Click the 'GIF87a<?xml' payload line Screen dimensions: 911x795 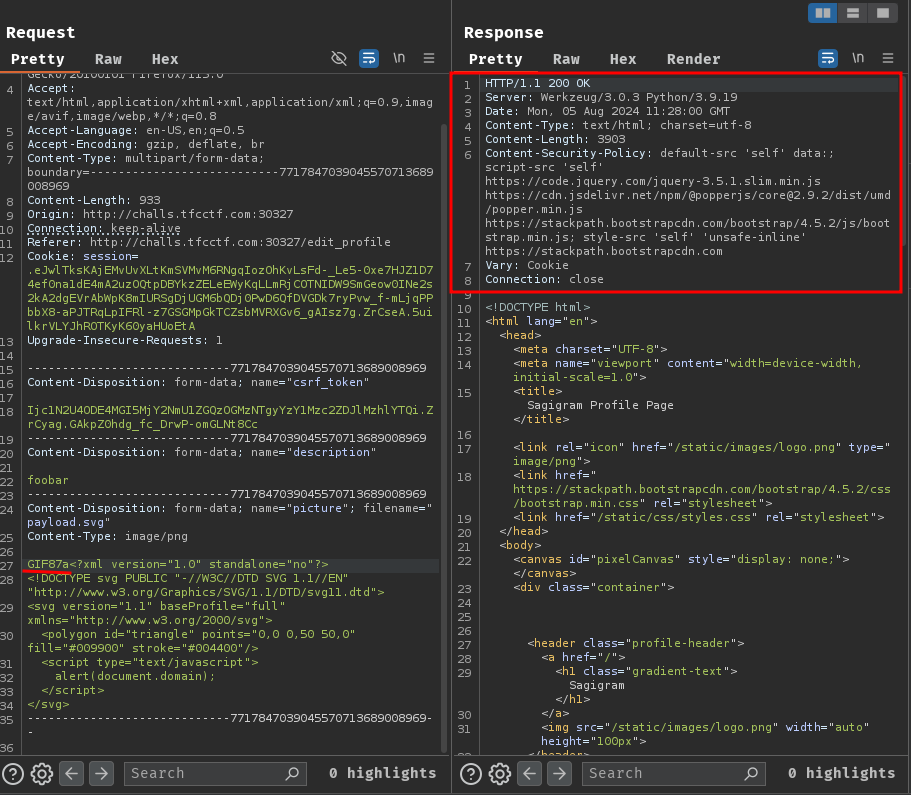(x=178, y=564)
